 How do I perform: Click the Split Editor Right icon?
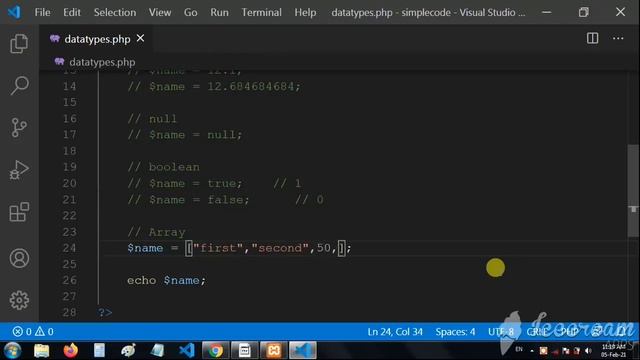[x=593, y=38]
